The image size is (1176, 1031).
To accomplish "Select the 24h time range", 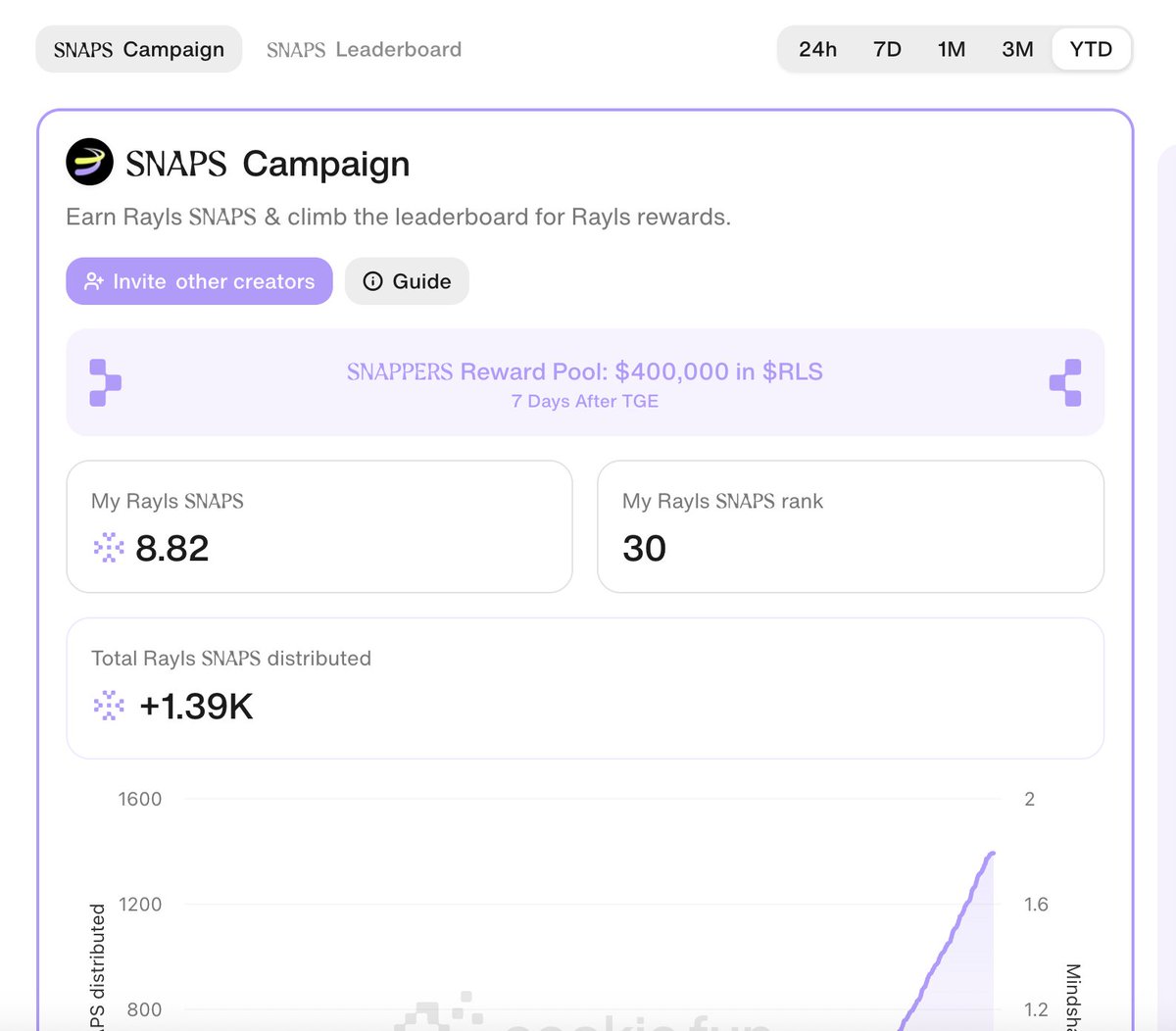I will pyautogui.click(x=817, y=49).
